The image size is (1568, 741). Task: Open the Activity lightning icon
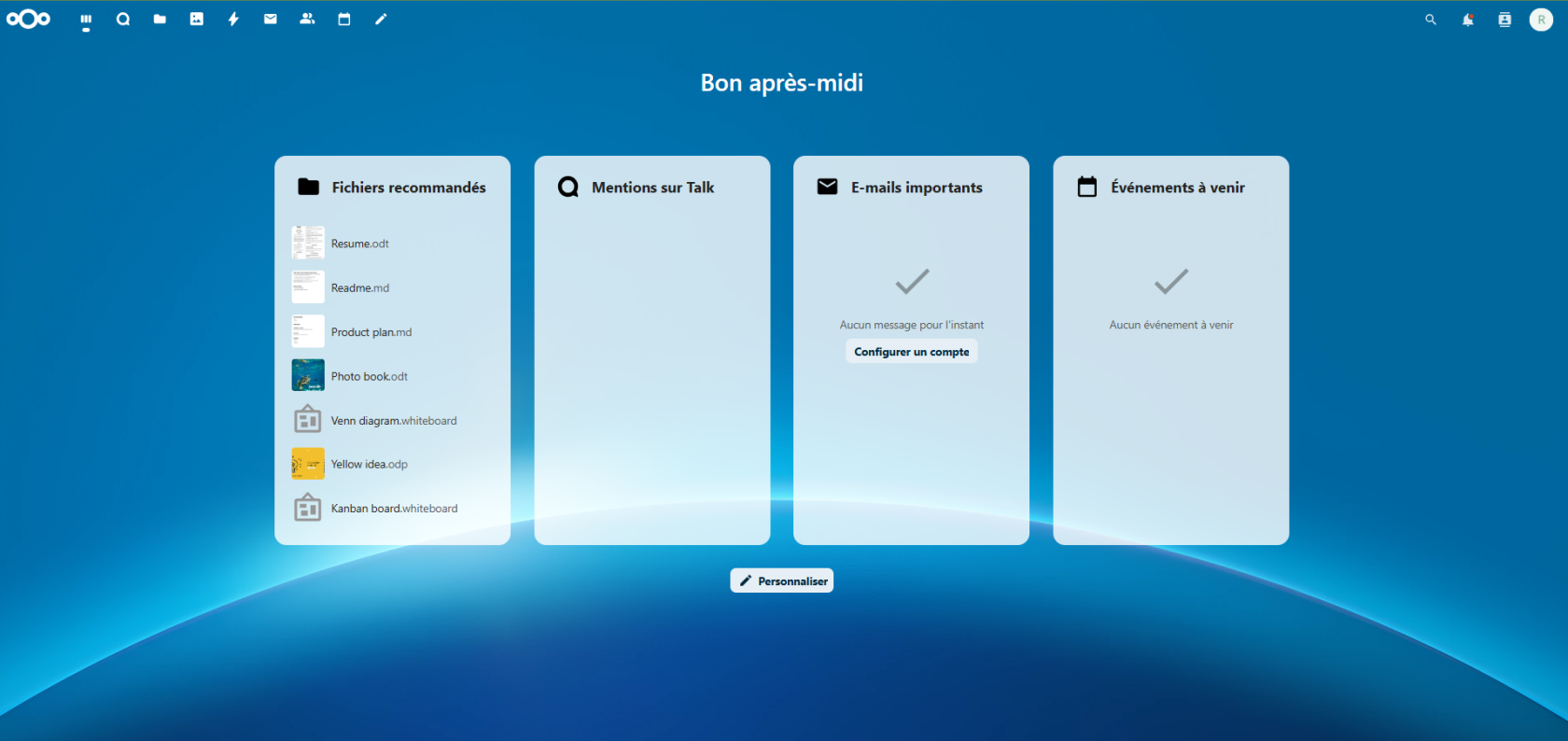[233, 19]
